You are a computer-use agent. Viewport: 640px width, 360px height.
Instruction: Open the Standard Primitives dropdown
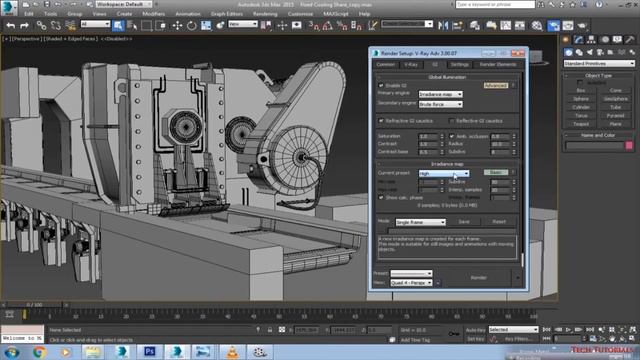click(x=599, y=64)
